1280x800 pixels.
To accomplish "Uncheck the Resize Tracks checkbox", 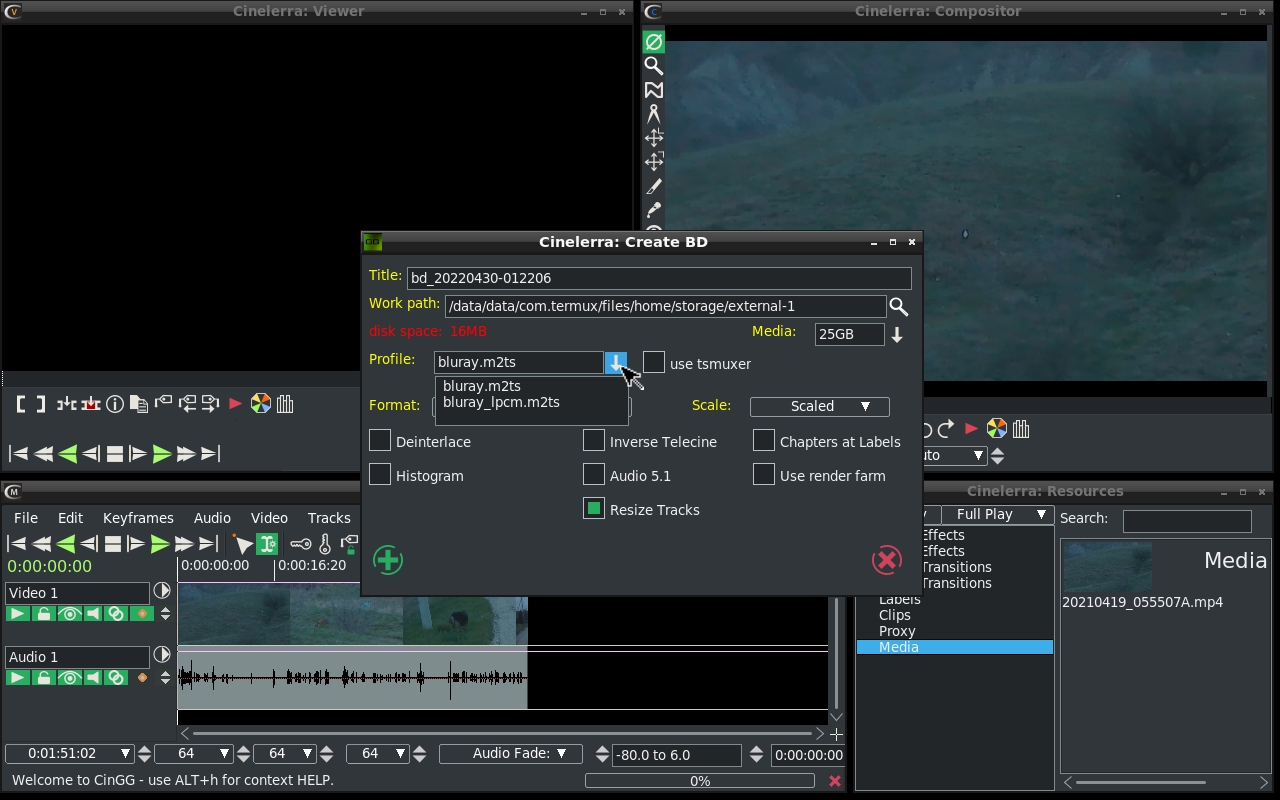I will coord(594,509).
